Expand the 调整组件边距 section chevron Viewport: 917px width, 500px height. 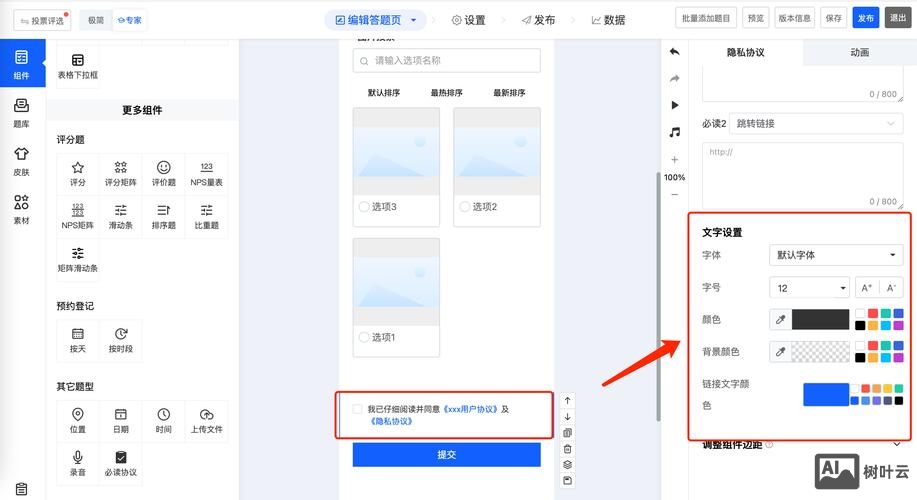(x=897, y=444)
